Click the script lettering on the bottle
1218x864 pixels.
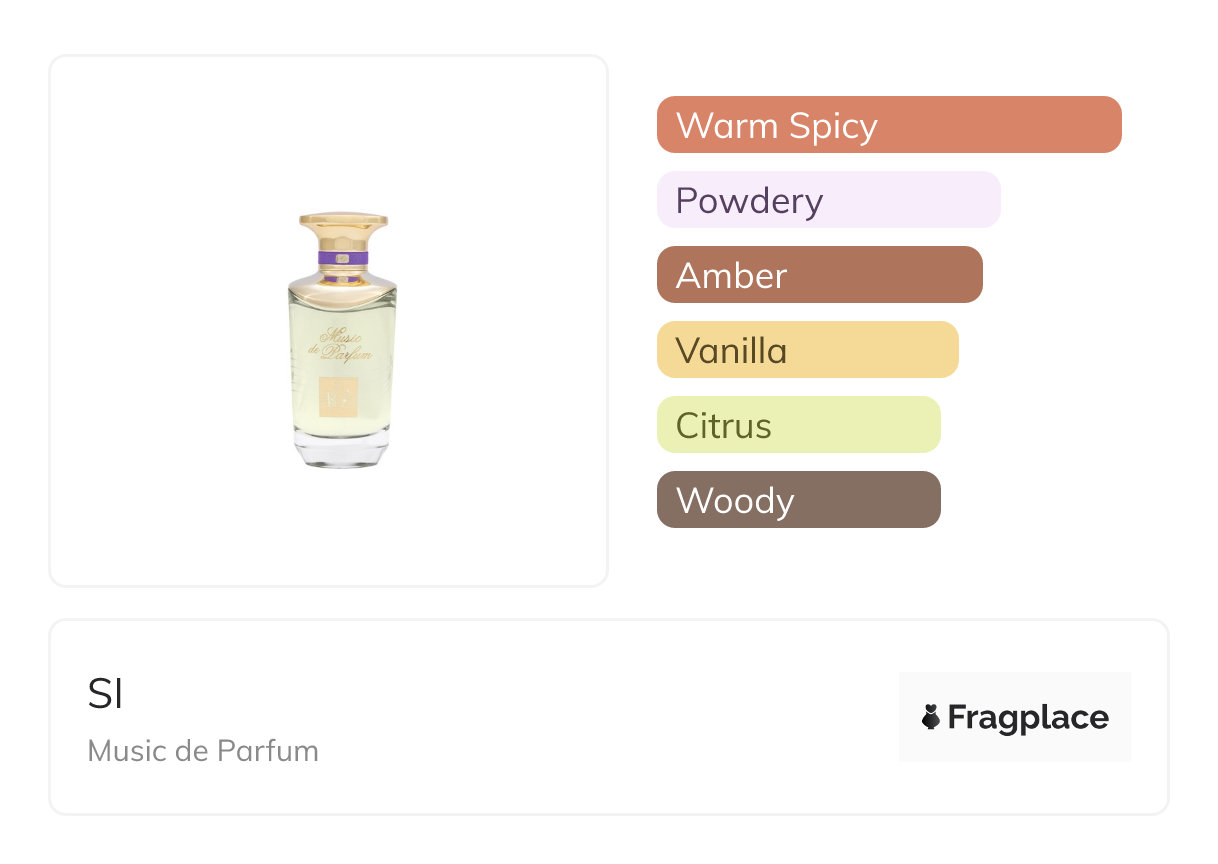pos(343,346)
